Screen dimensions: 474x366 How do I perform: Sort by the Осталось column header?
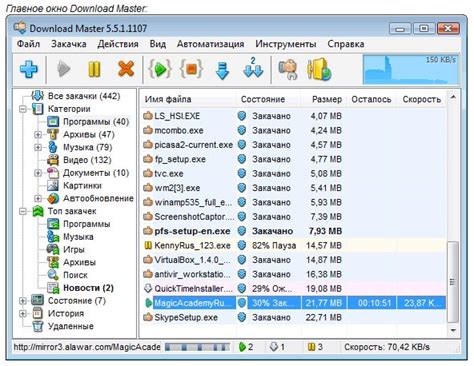pos(371,99)
